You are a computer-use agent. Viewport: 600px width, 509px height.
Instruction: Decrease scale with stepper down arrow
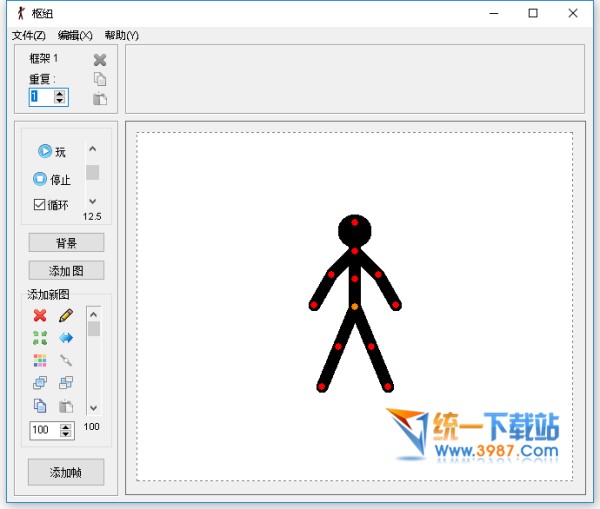[x=66, y=434]
